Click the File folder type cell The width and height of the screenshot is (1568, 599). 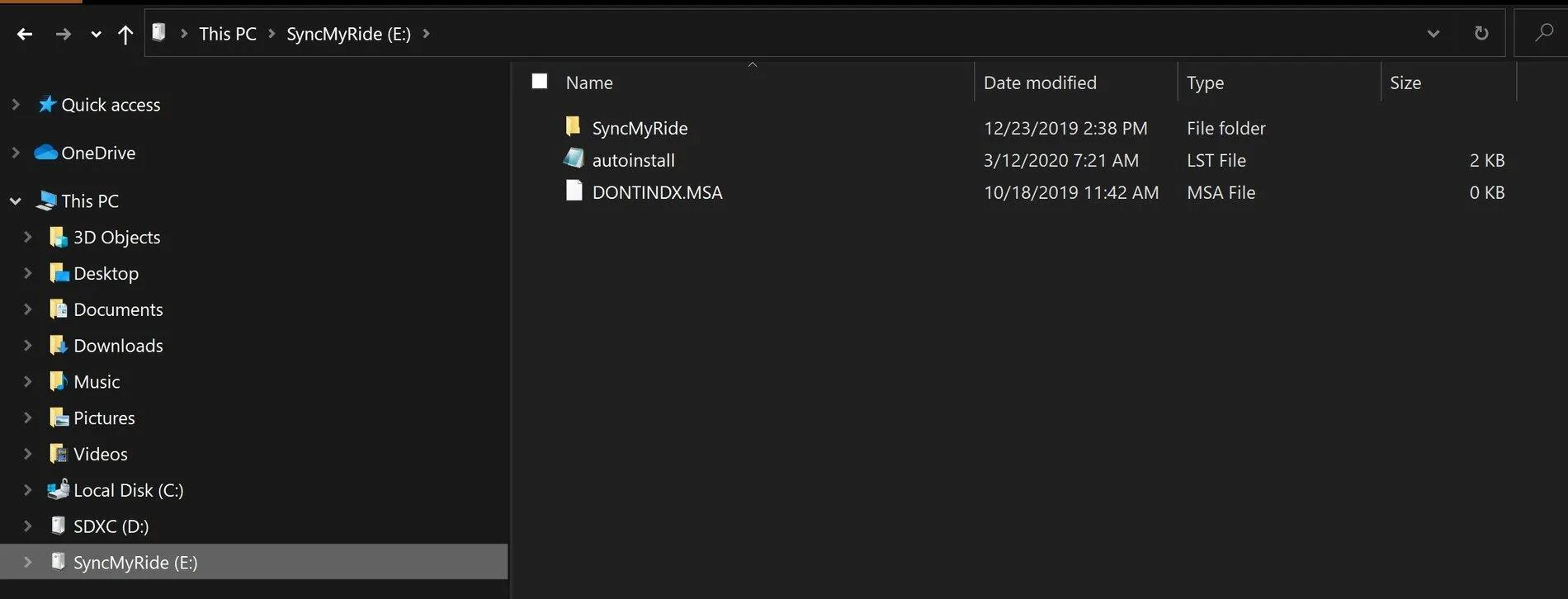(1226, 128)
